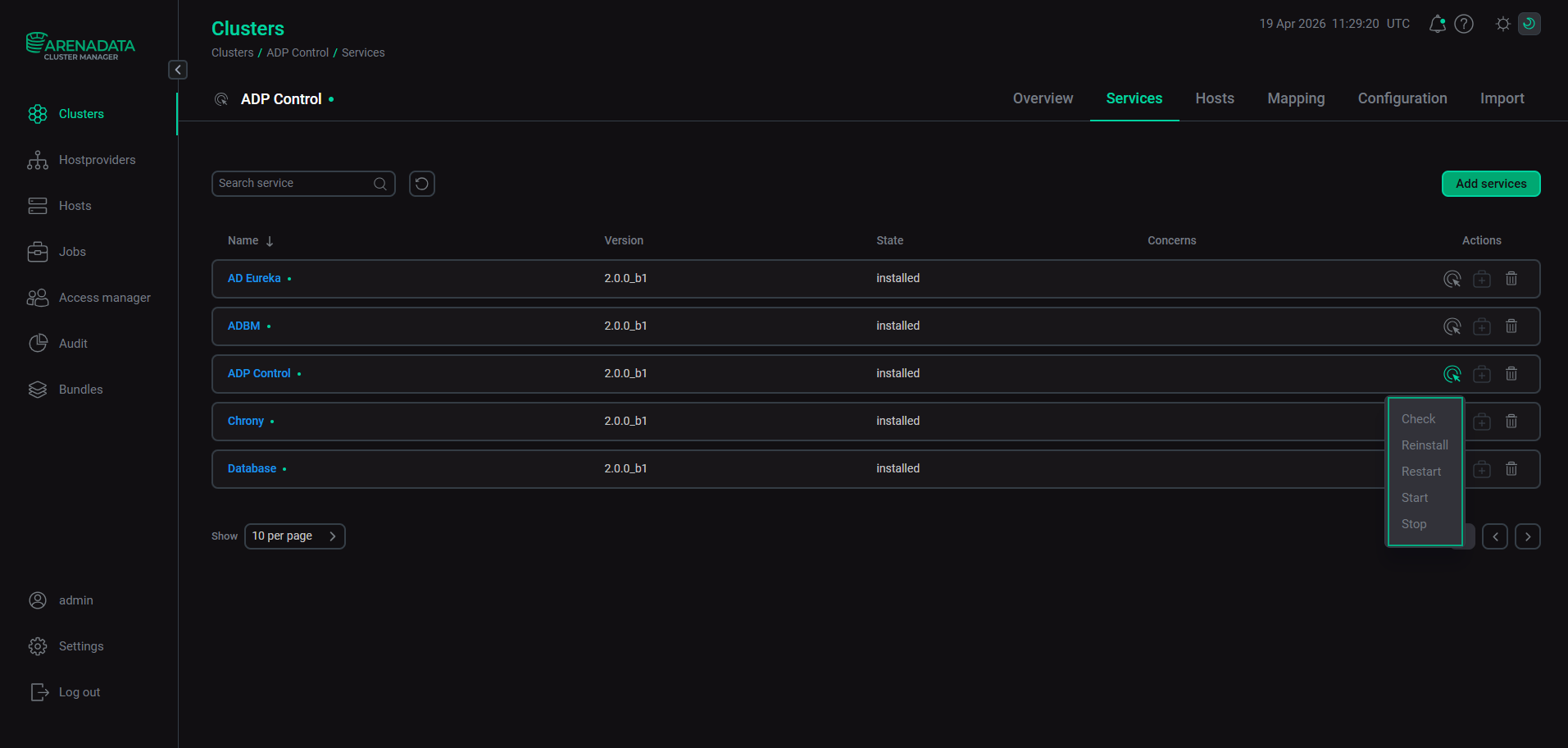Viewport: 1568px width, 748px height.
Task: Open the ADBM service link
Action: tap(243, 326)
